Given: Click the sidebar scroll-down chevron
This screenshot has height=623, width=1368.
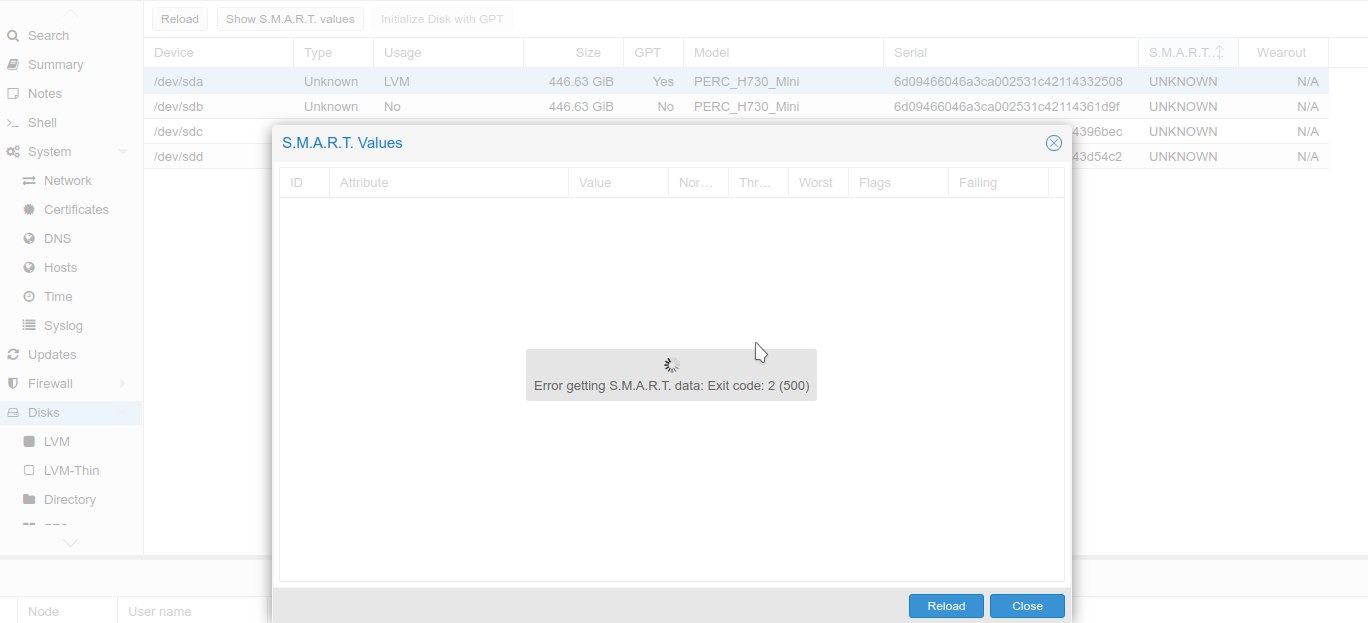Looking at the screenshot, I should click(70, 543).
